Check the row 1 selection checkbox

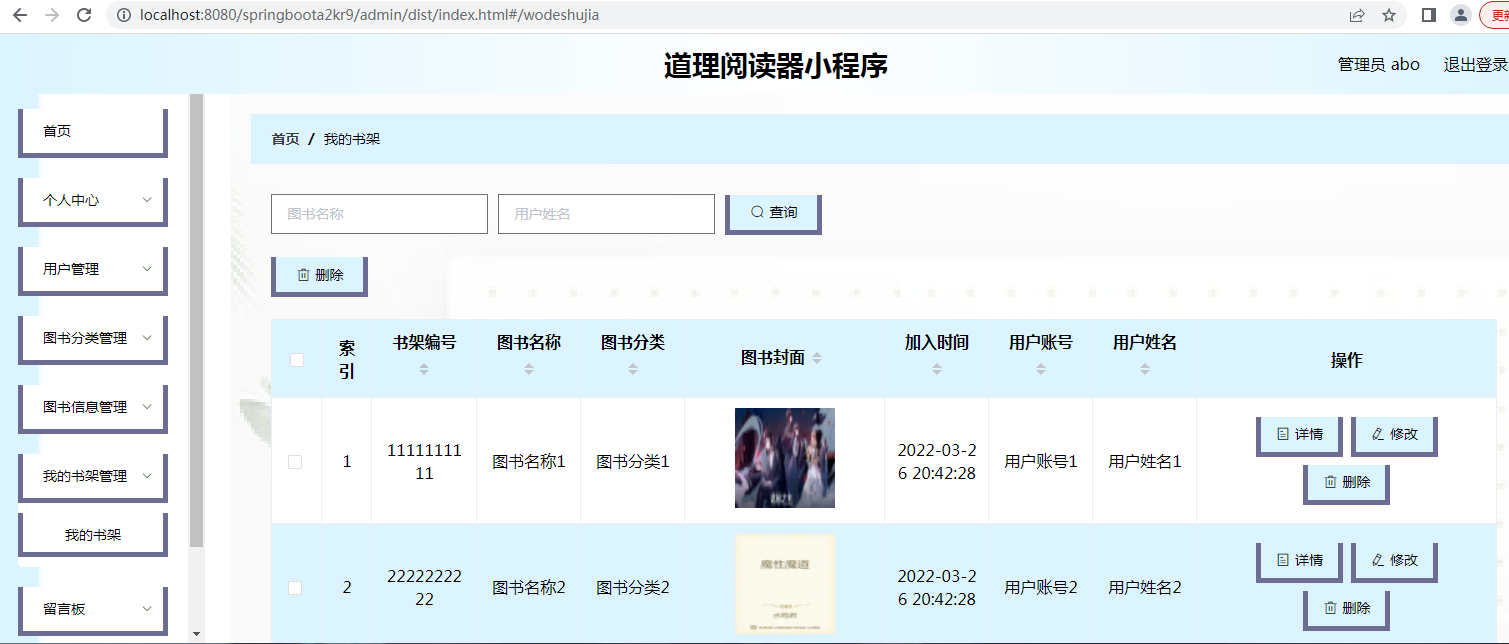pyautogui.click(x=295, y=462)
